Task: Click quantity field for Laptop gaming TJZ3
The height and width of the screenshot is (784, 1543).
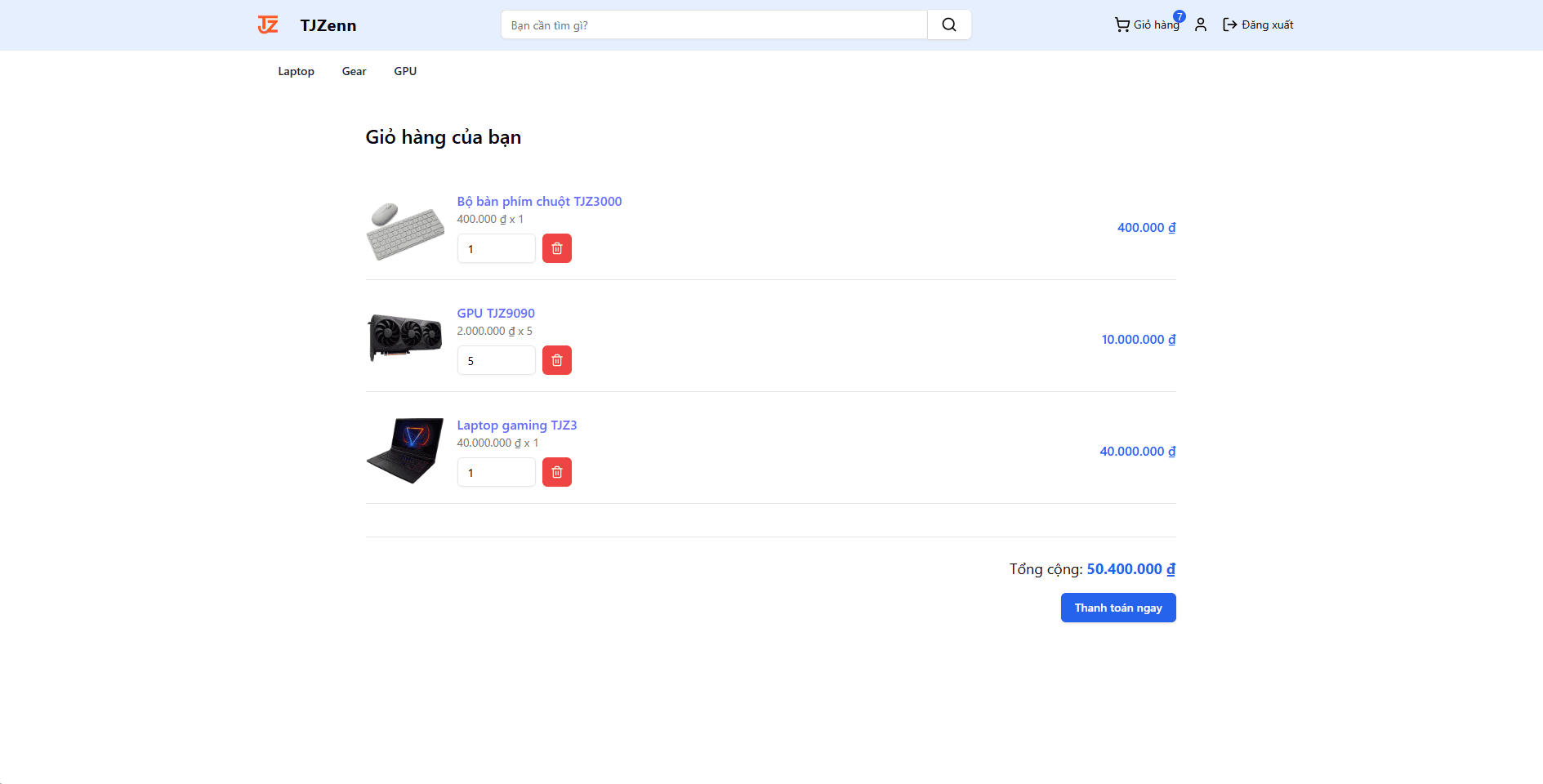Action: tap(496, 472)
